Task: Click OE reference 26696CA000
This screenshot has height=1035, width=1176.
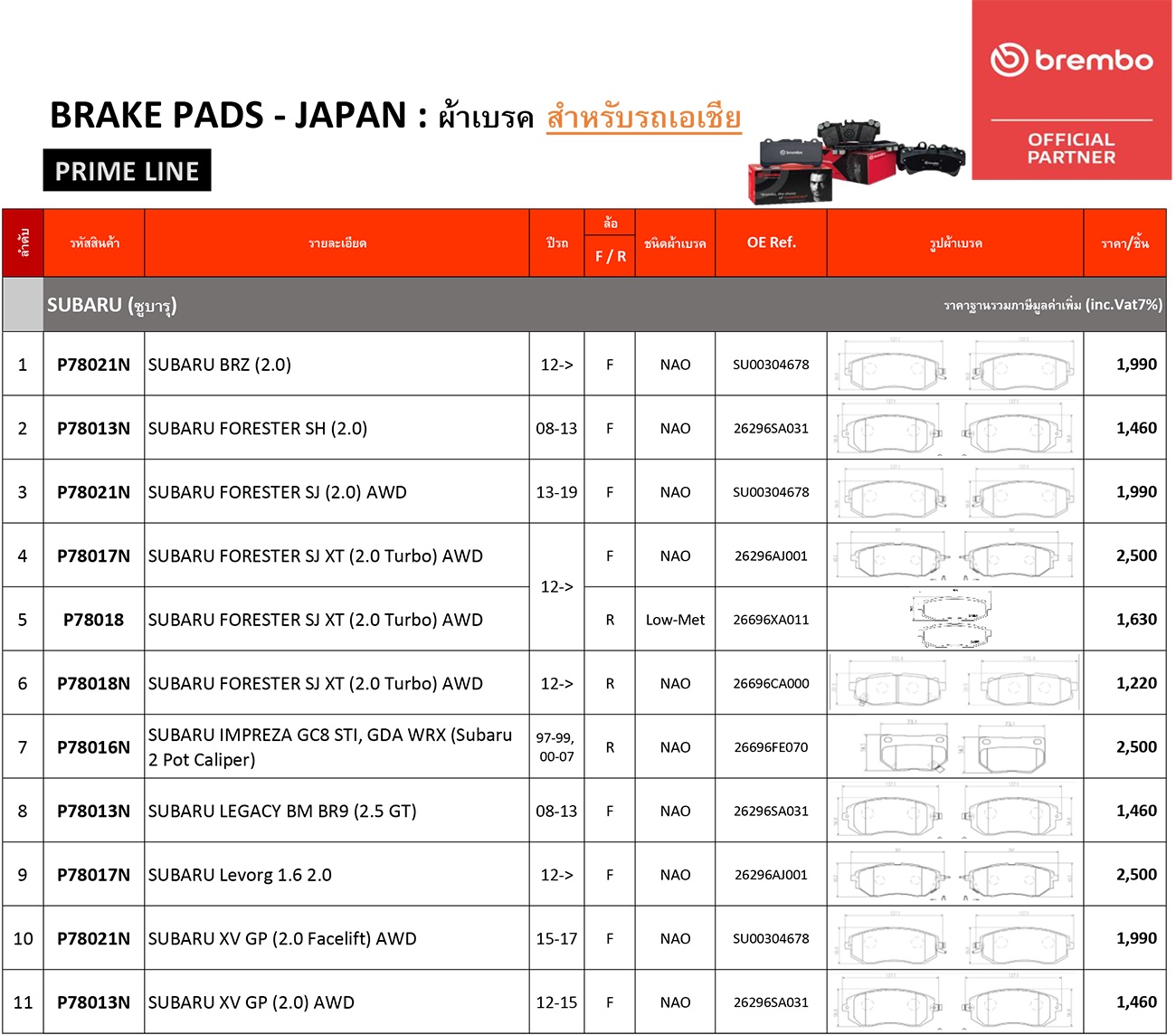Action: (x=771, y=683)
